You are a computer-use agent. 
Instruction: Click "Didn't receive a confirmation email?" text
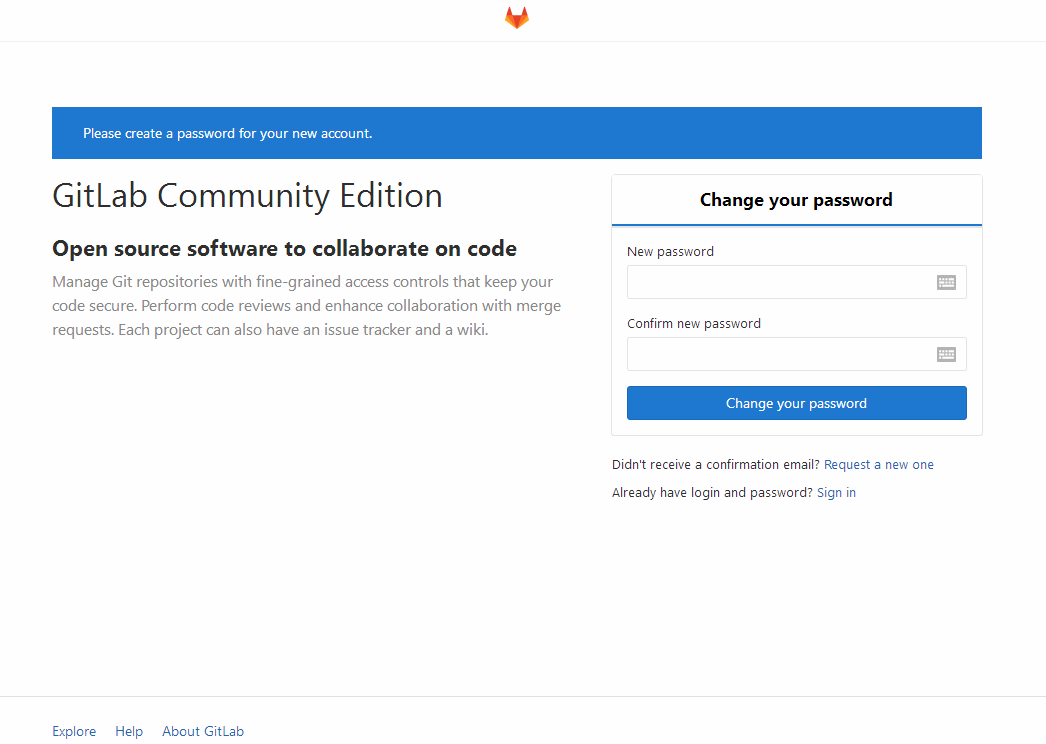[x=715, y=464]
